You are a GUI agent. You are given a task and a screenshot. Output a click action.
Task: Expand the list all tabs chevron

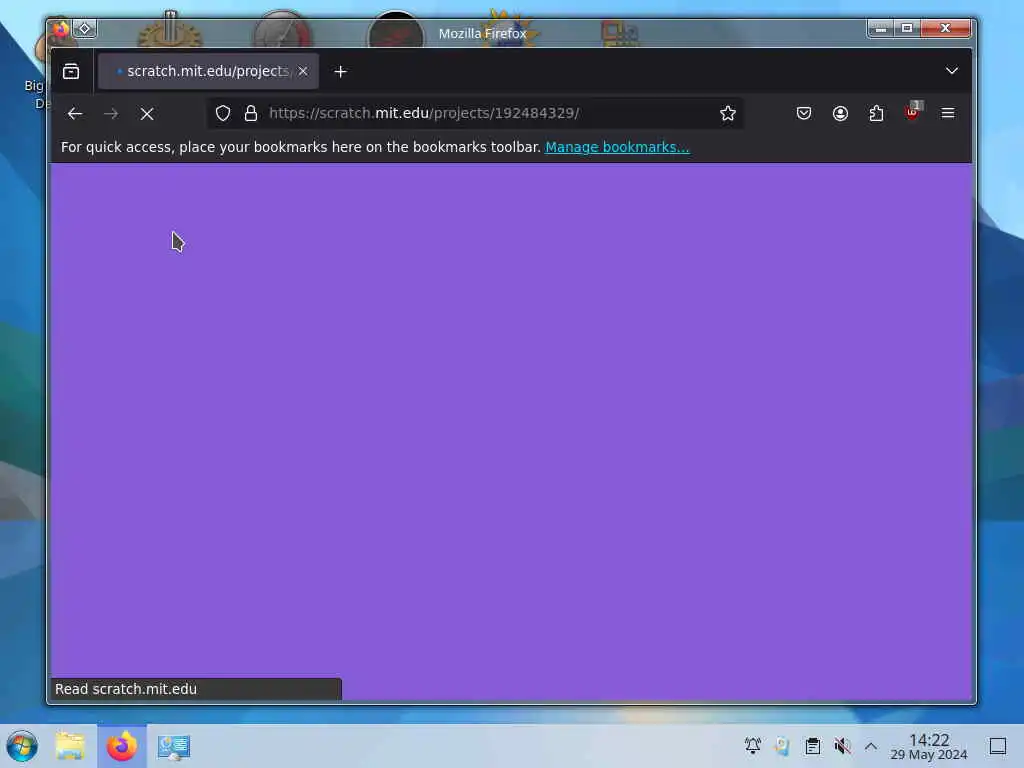point(952,71)
